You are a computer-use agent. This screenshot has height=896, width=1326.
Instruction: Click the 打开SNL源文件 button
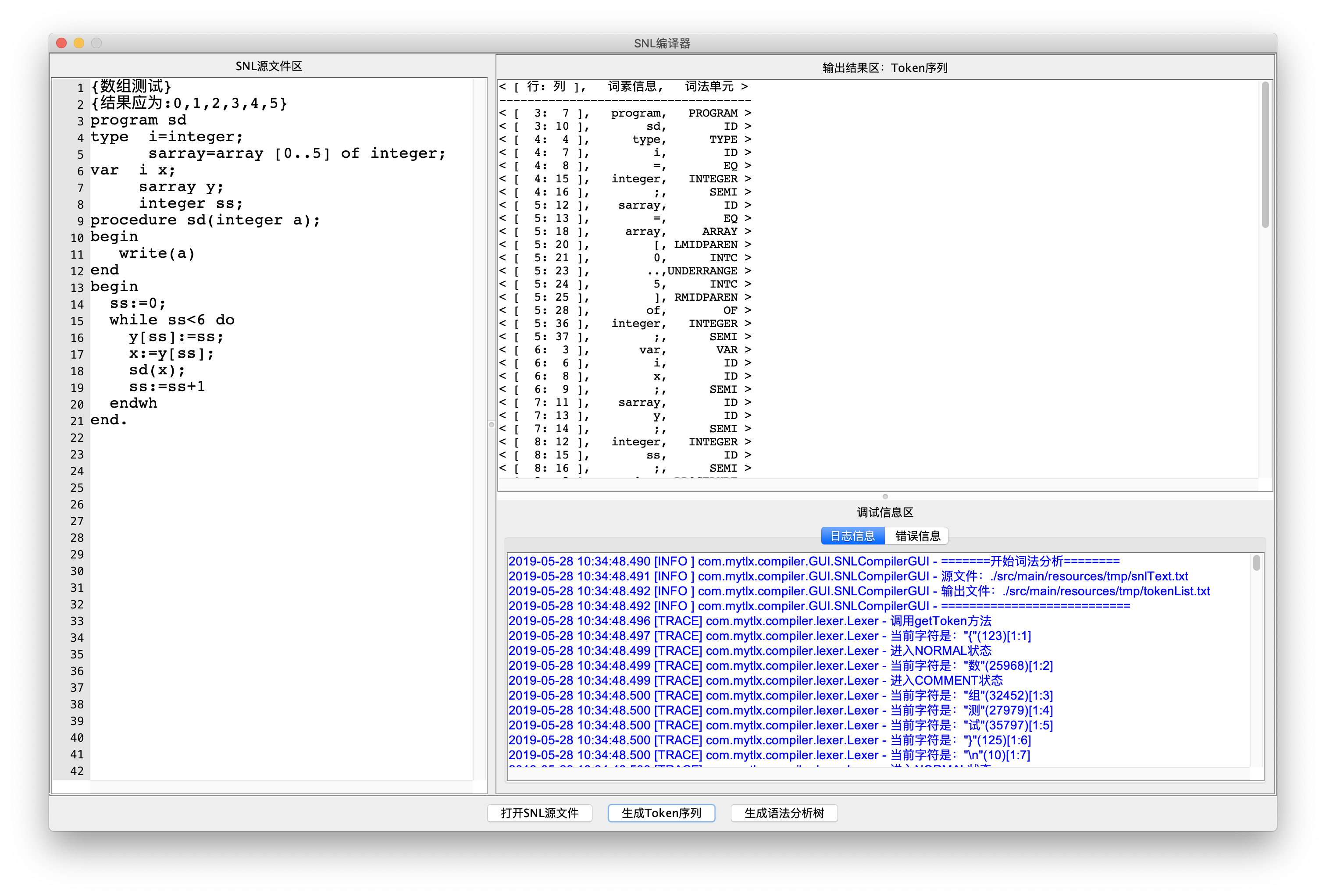[539, 813]
